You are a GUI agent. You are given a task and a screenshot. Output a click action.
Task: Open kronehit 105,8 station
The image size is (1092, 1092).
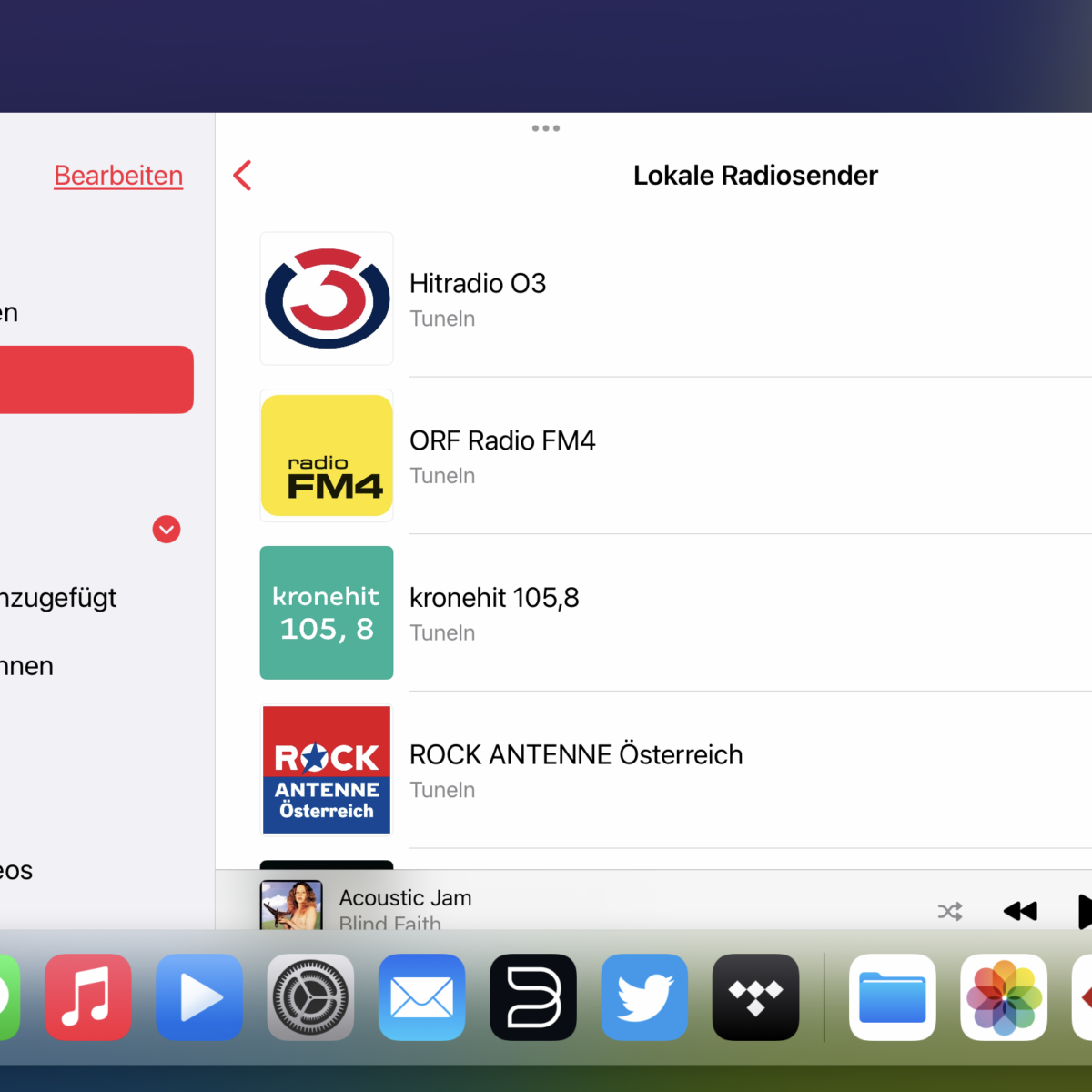tap(494, 598)
